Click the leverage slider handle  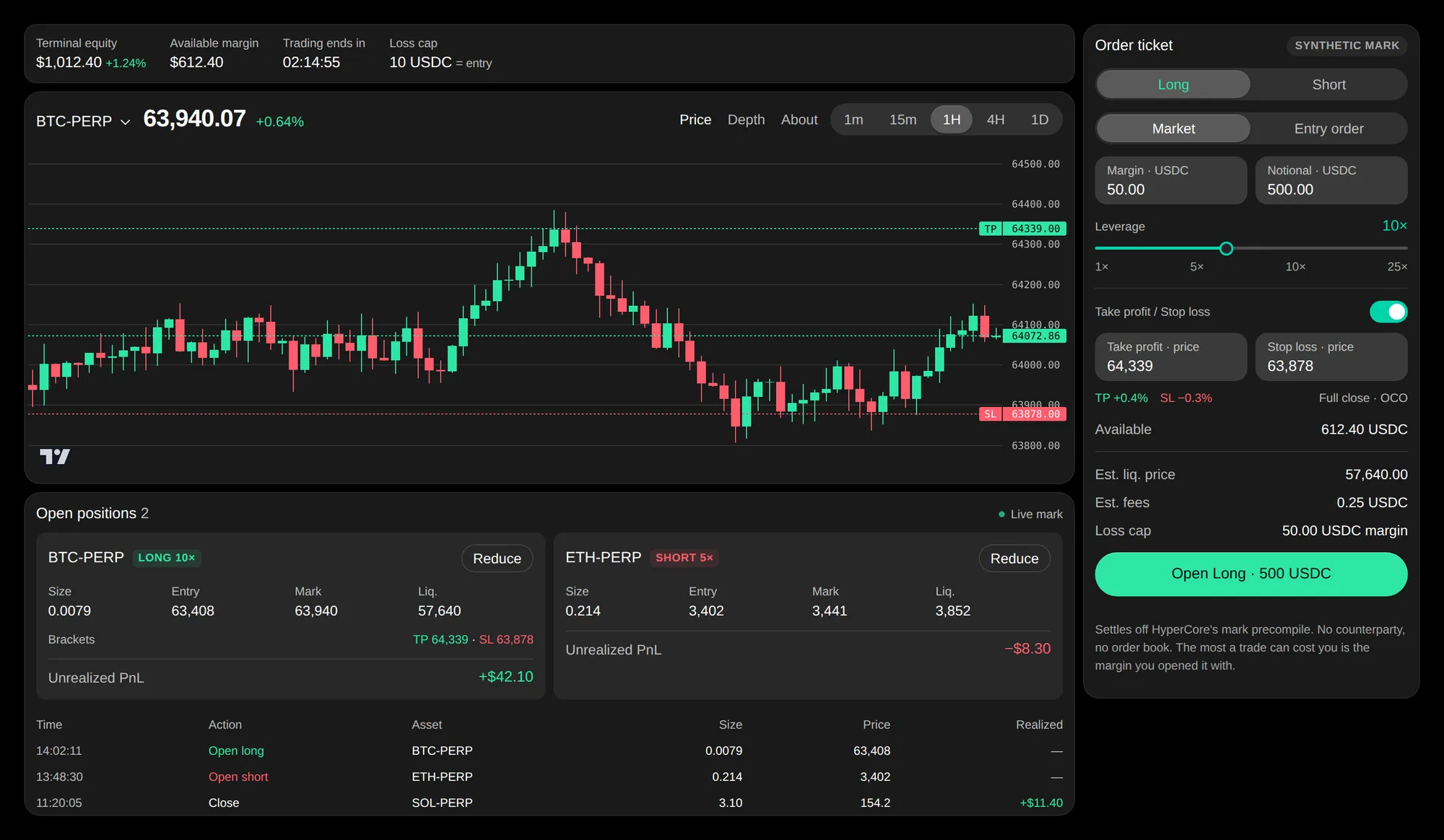click(1226, 248)
